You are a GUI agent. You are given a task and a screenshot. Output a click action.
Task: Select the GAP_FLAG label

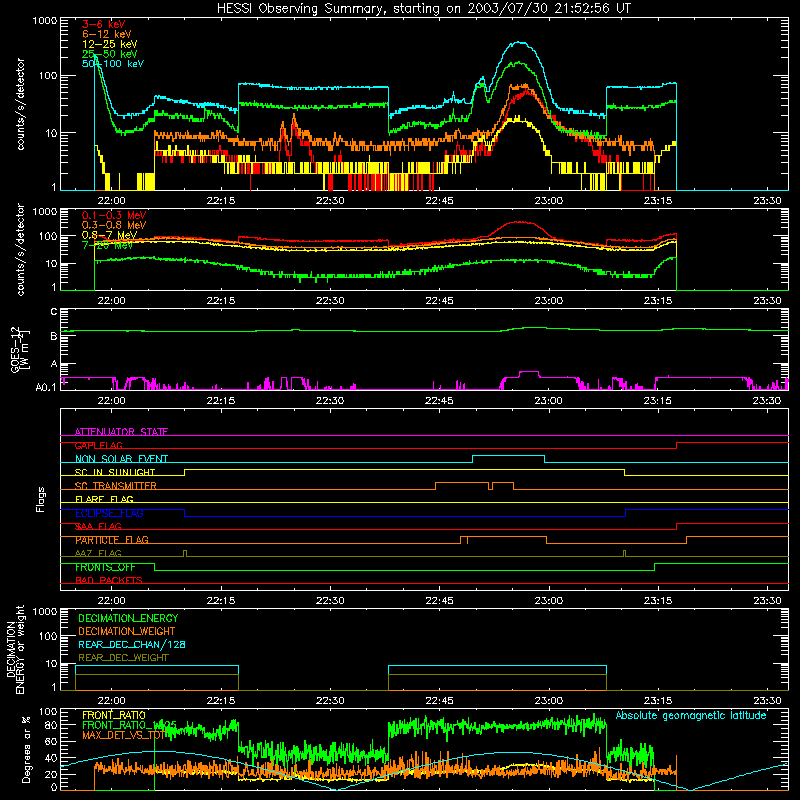[x=98, y=445]
